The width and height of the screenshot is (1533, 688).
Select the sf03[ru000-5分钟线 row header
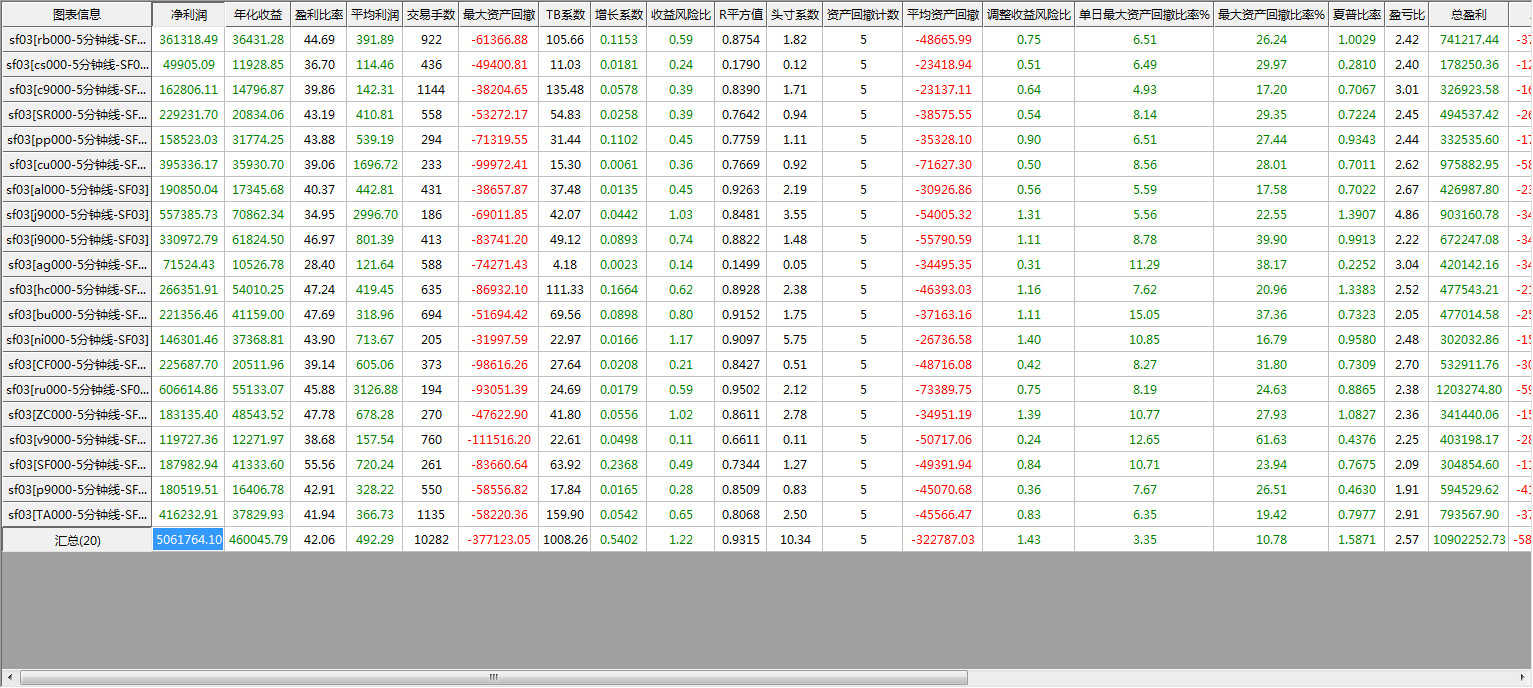click(x=77, y=390)
